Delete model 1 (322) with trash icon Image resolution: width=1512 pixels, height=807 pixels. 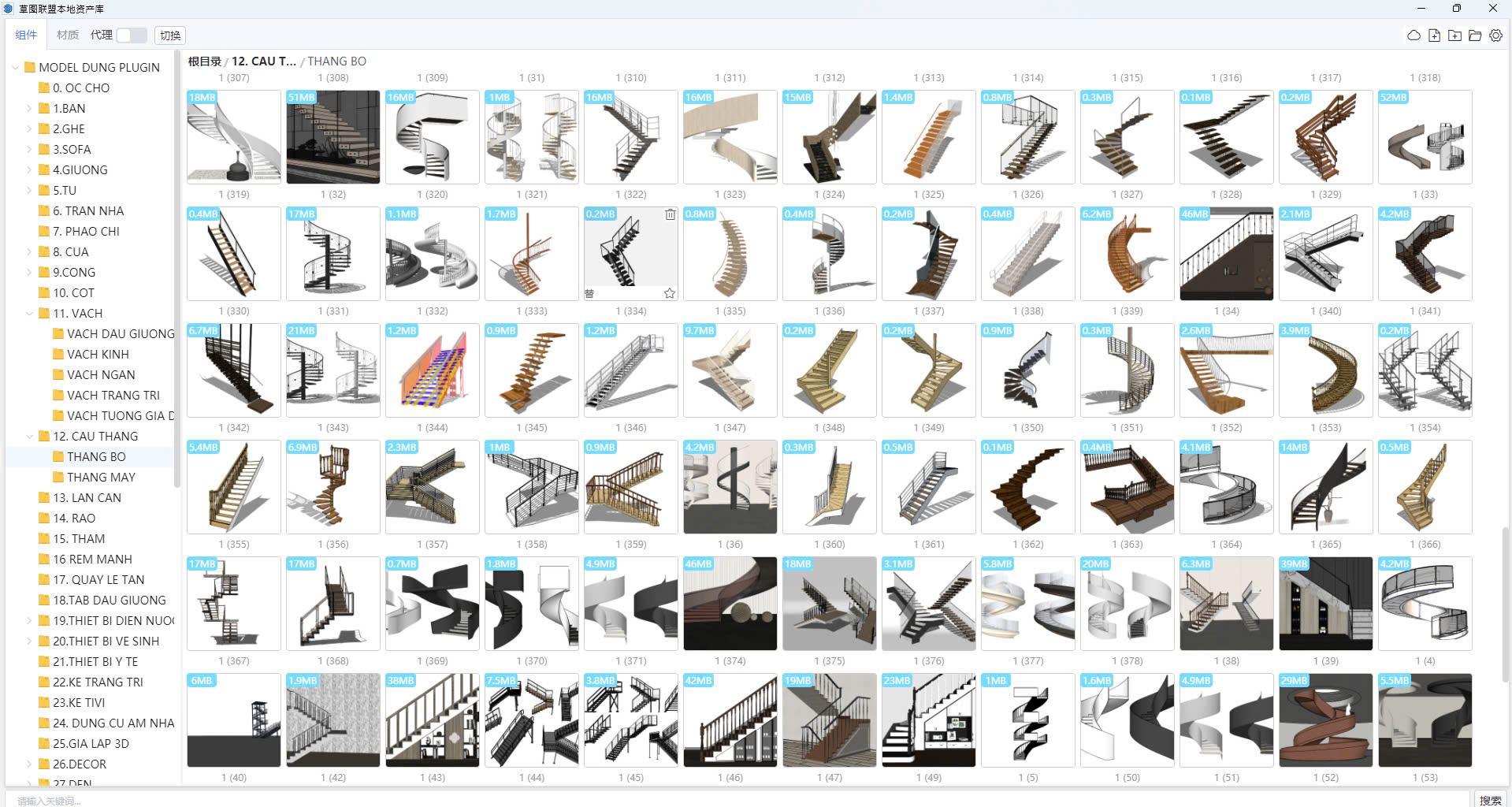[x=670, y=214]
